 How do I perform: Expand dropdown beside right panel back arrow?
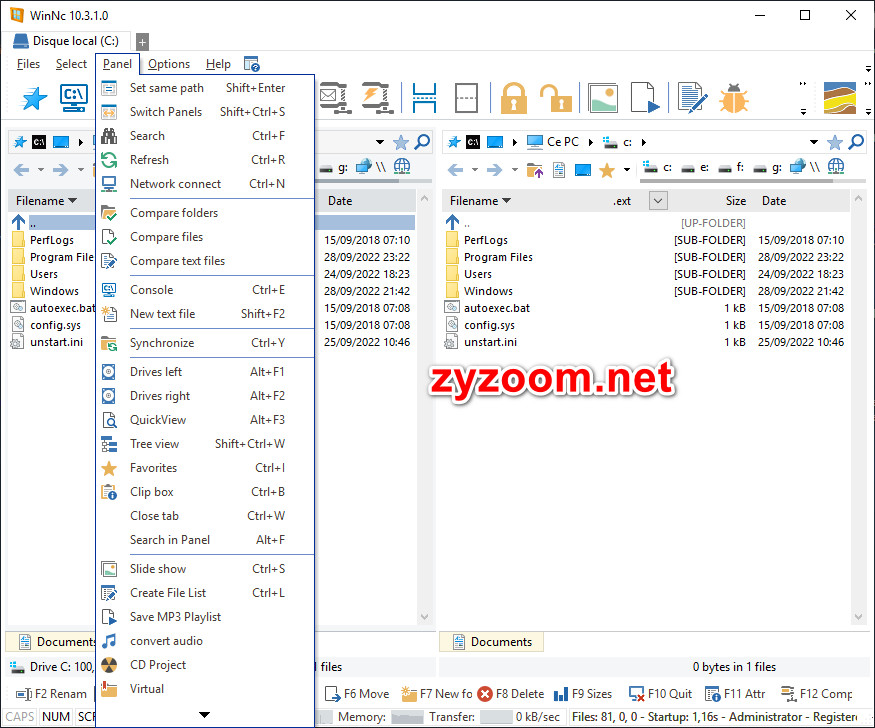[x=475, y=170]
